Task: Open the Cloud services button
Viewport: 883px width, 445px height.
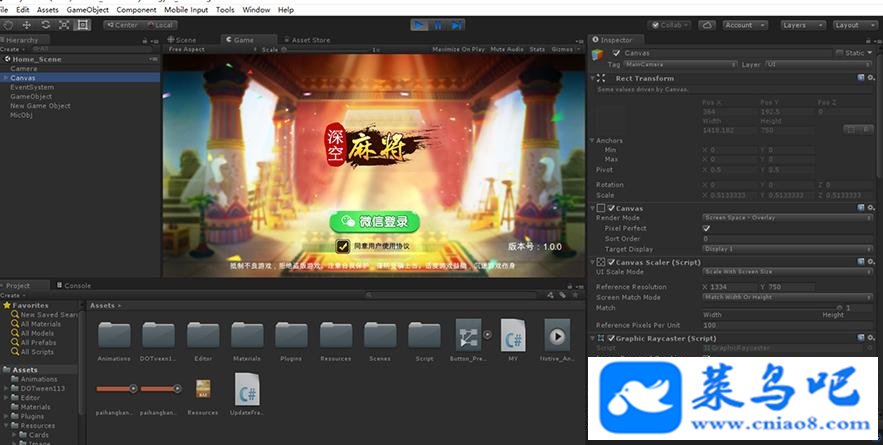Action: tap(707, 25)
